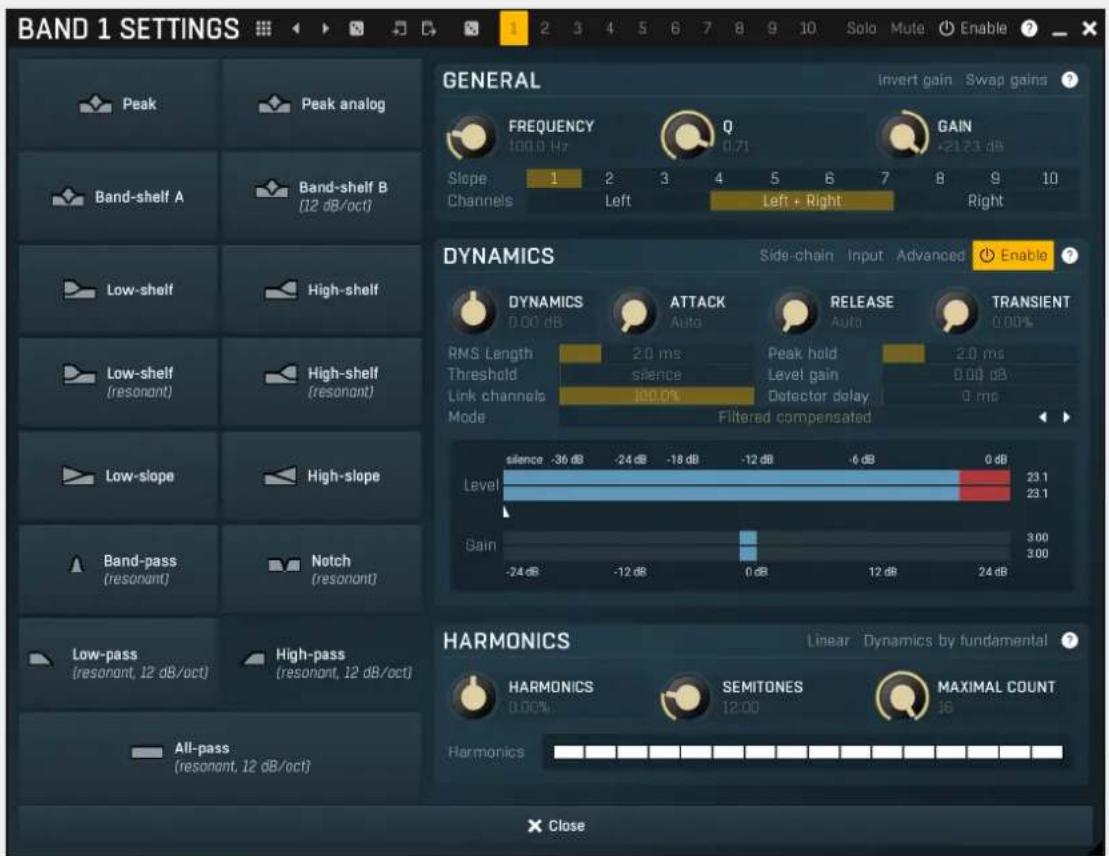Image resolution: width=1109 pixels, height=856 pixels.
Task: Select the Low-slope filter
Action: coord(118,476)
